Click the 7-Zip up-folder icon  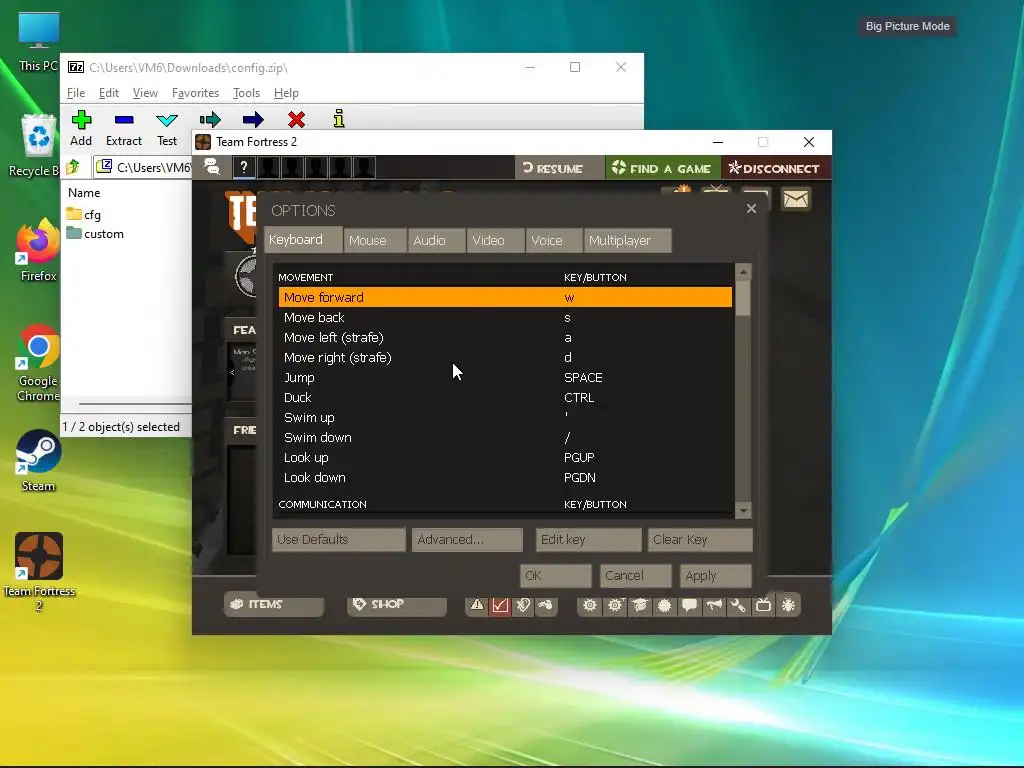pos(73,167)
